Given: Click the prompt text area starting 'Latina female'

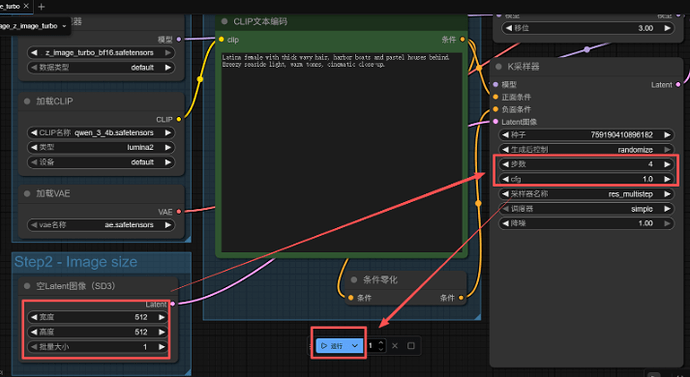Looking at the screenshot, I should pos(341,152).
